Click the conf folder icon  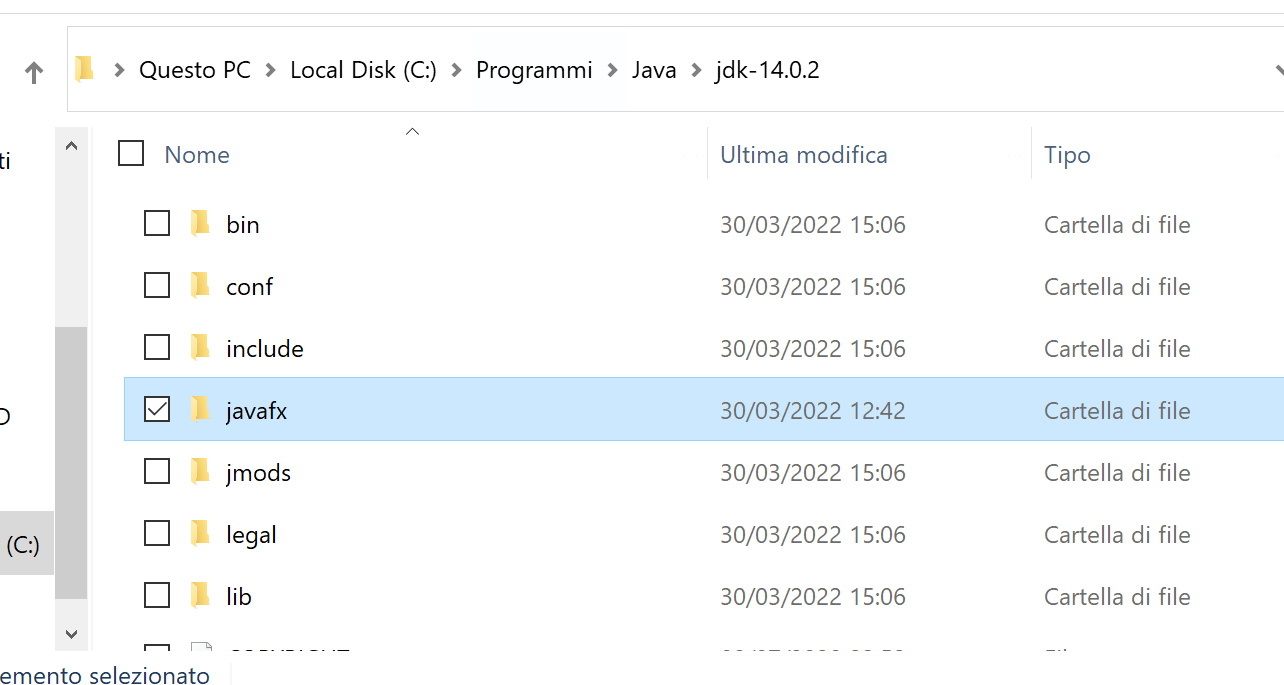[201, 286]
